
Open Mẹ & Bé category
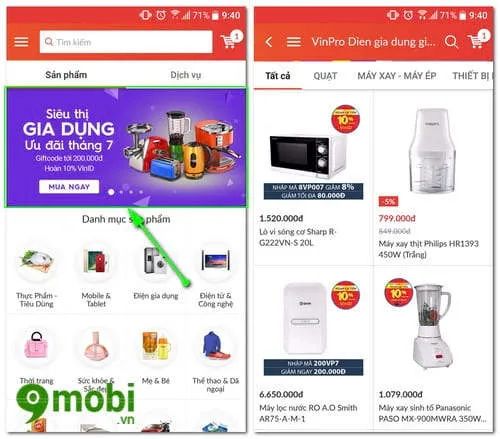tap(156, 357)
